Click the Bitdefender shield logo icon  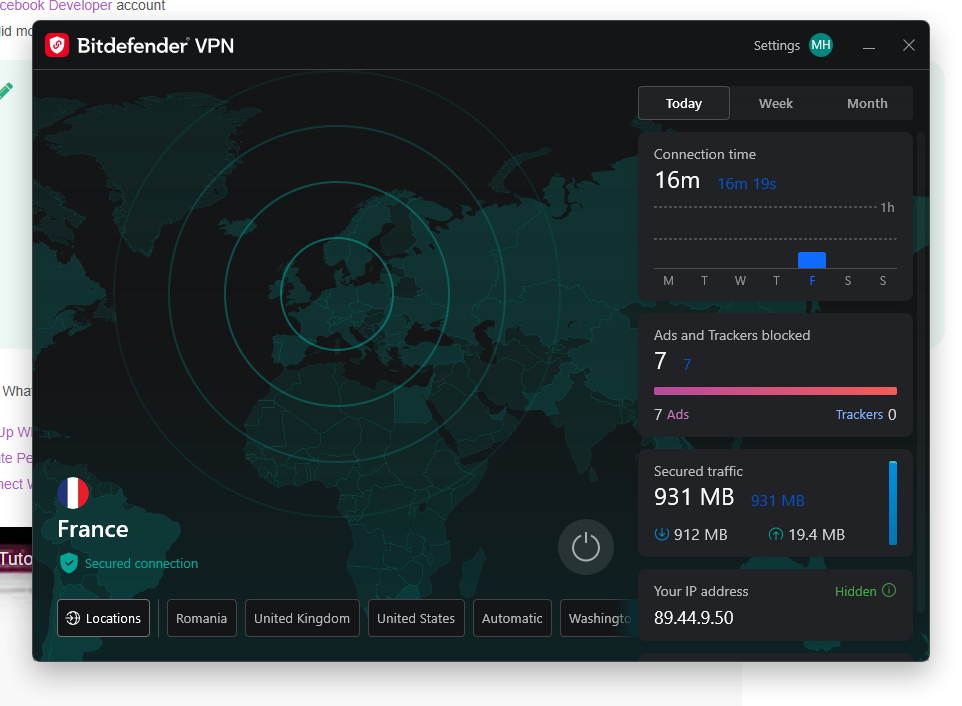[x=57, y=45]
